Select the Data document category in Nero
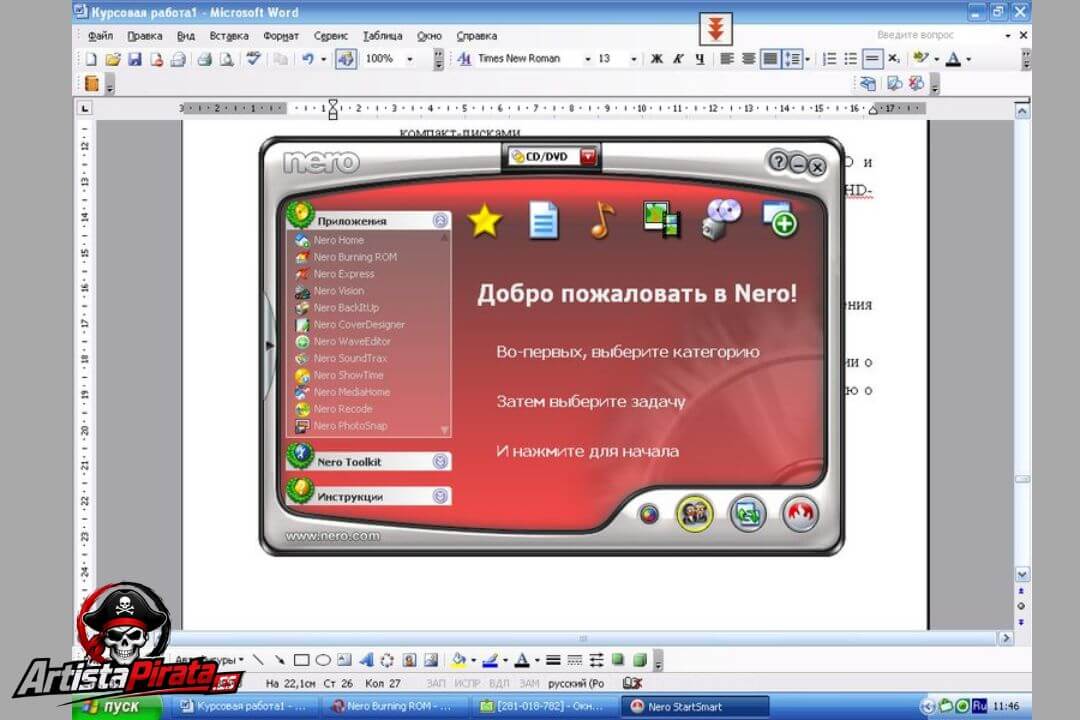 click(x=543, y=221)
